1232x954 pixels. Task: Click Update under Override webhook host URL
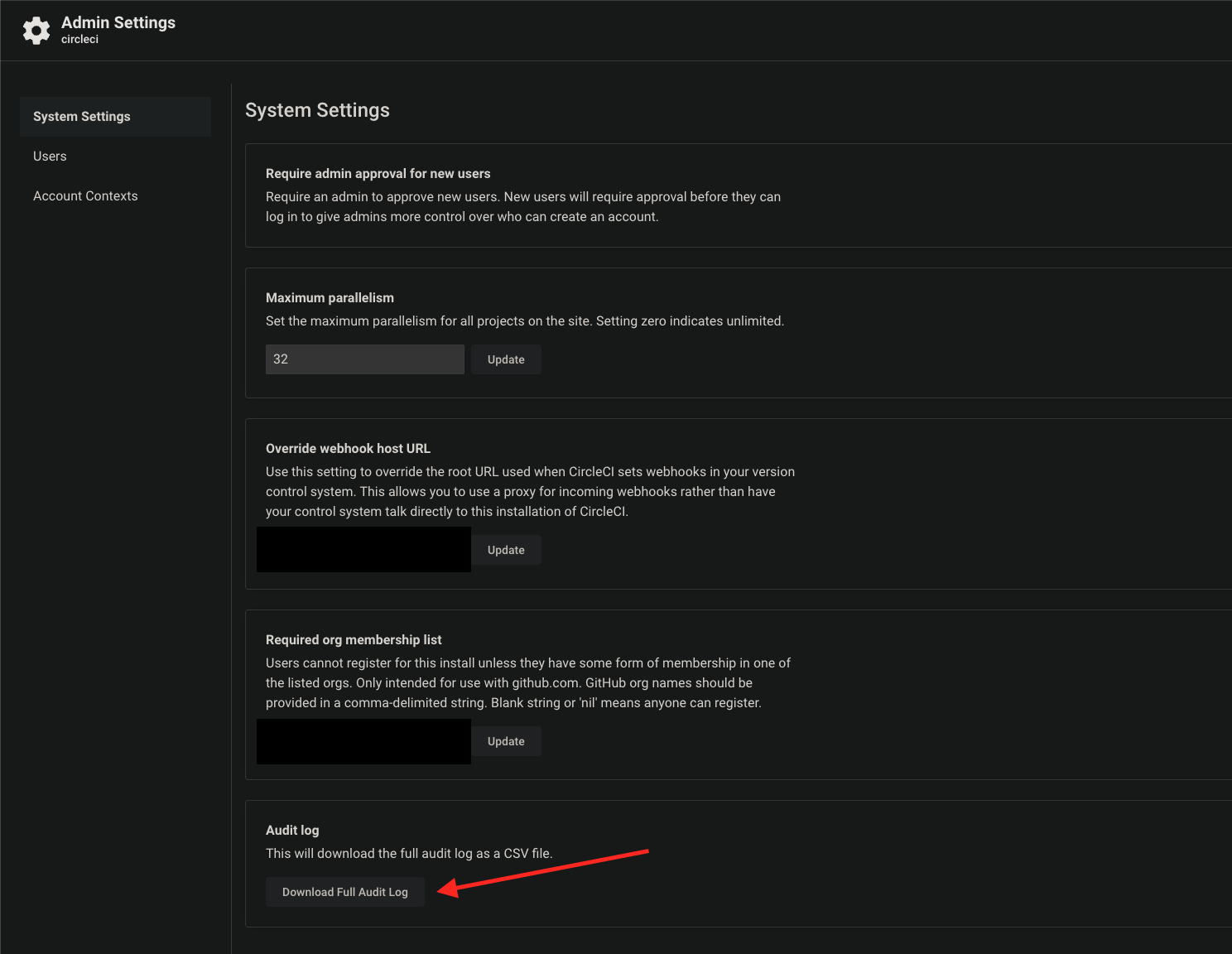coord(506,550)
